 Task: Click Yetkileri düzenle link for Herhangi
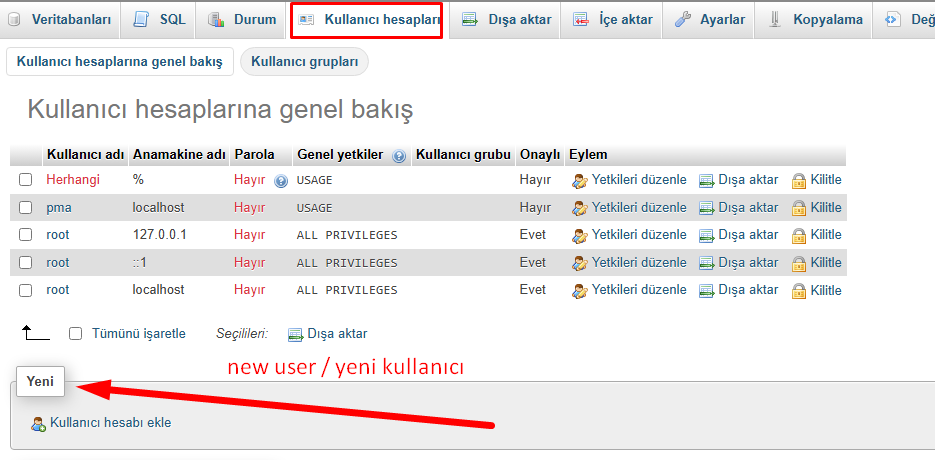coord(639,180)
